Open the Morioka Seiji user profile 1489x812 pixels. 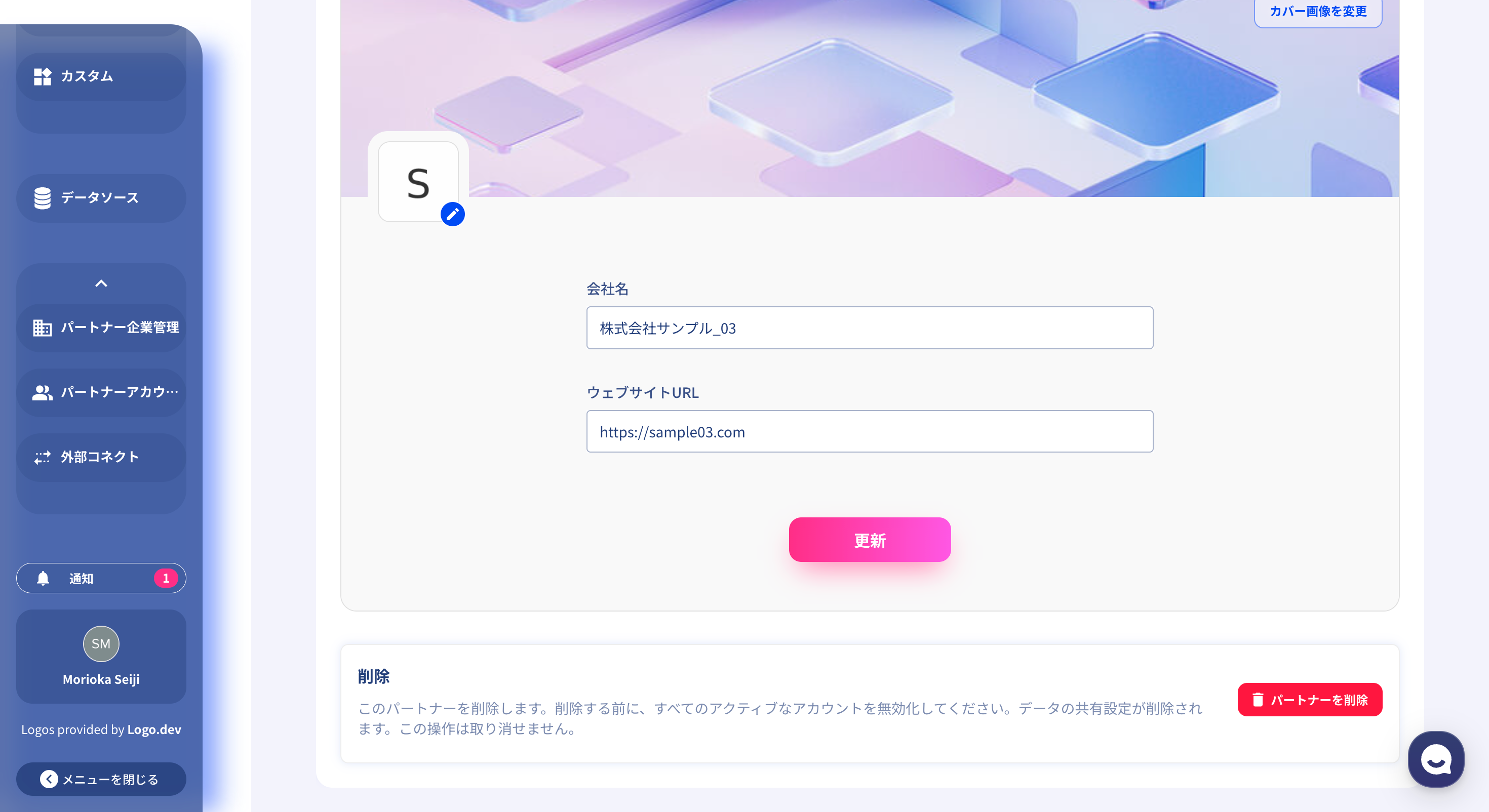point(101,657)
